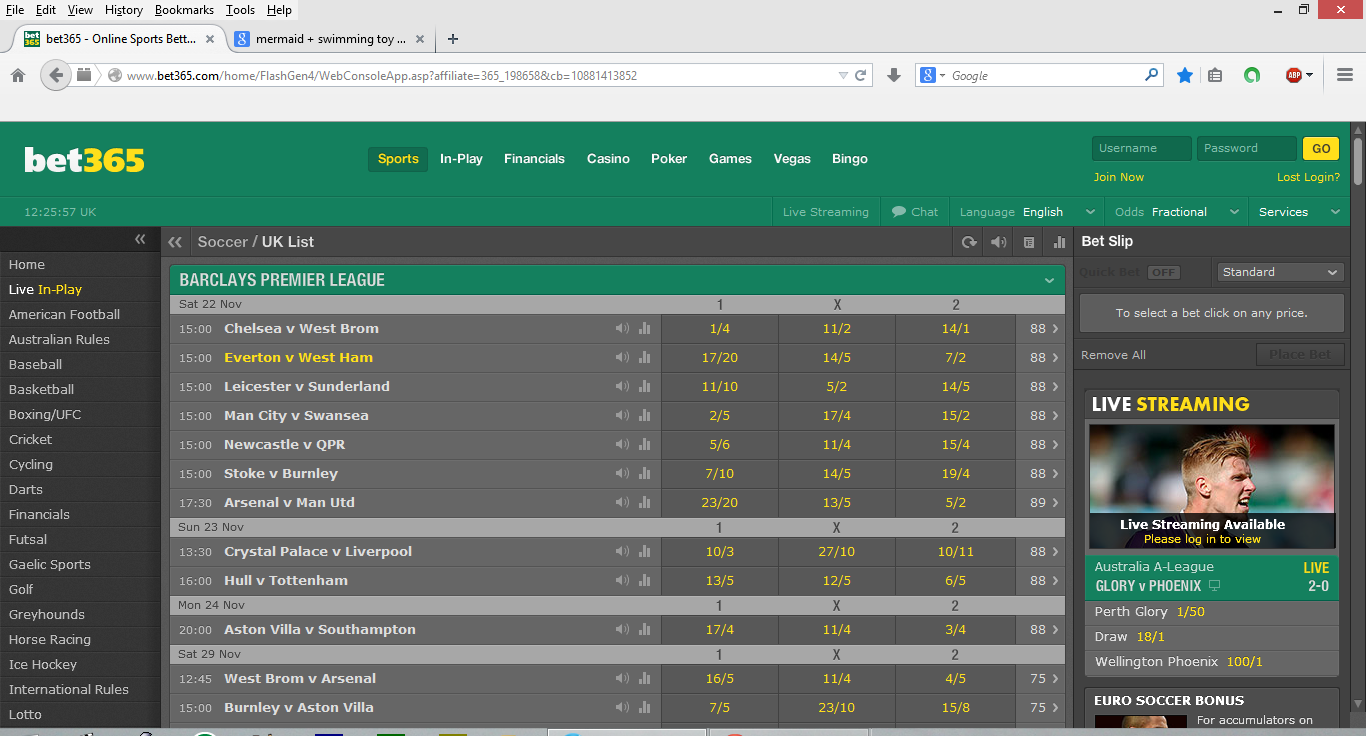Open the Bookmarks menu
Screen dimensions: 1366x736
click(184, 10)
